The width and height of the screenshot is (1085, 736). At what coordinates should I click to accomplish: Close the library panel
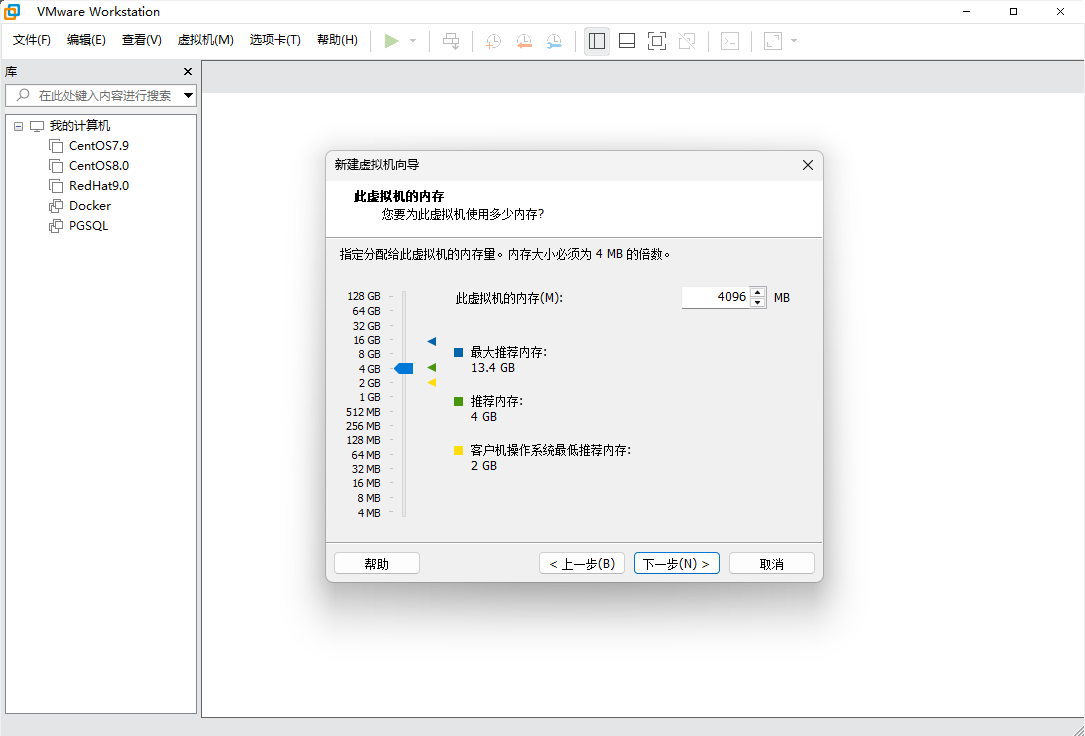tap(188, 71)
